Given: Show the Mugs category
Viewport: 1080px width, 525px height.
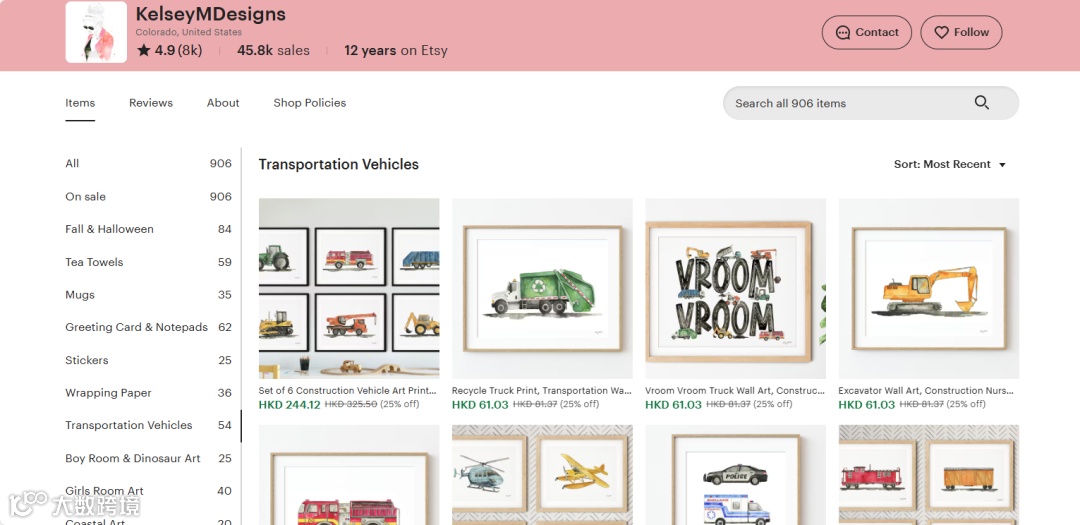Looking at the screenshot, I should coord(80,295).
